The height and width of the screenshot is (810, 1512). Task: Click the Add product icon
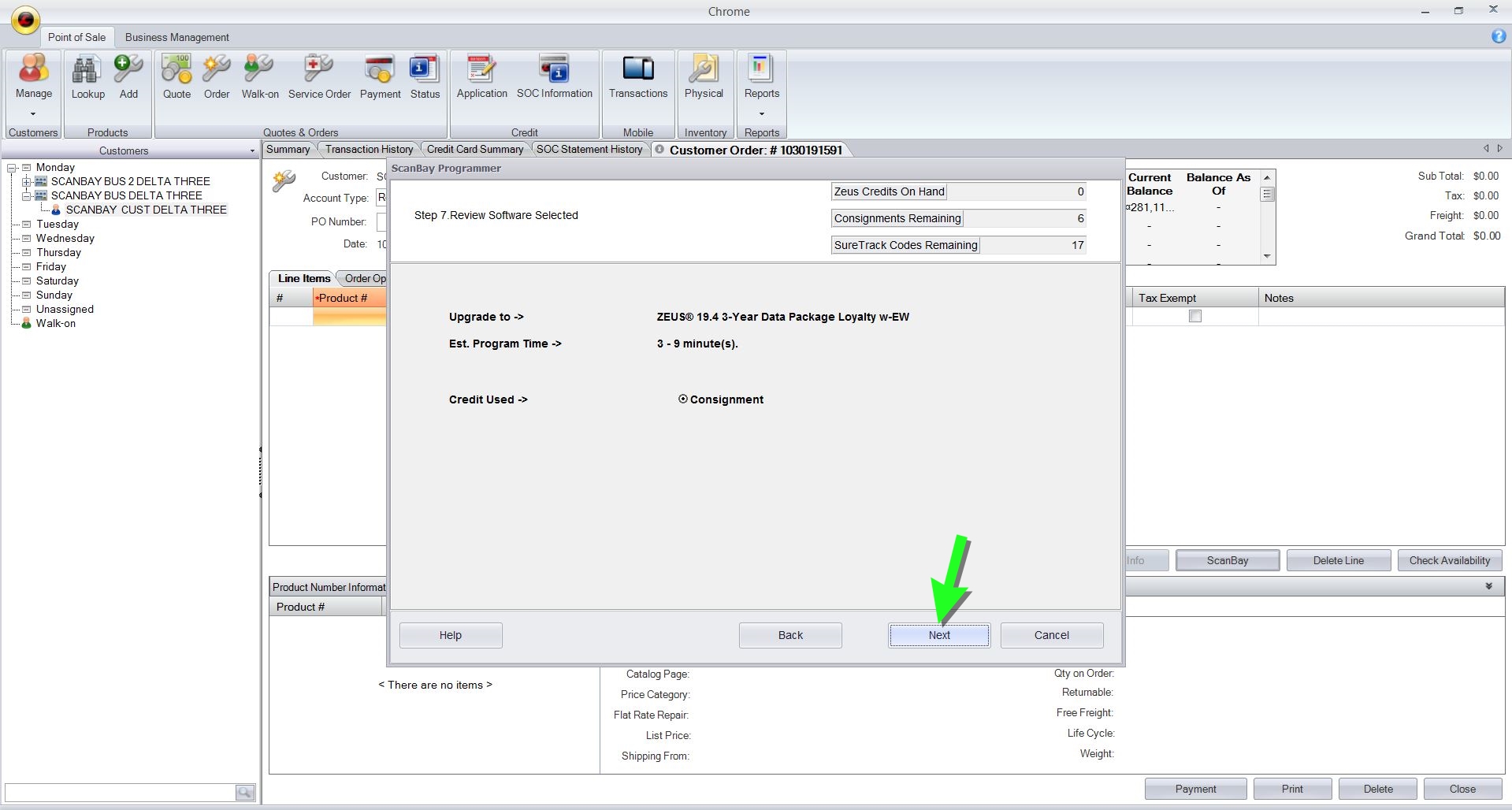point(128,70)
